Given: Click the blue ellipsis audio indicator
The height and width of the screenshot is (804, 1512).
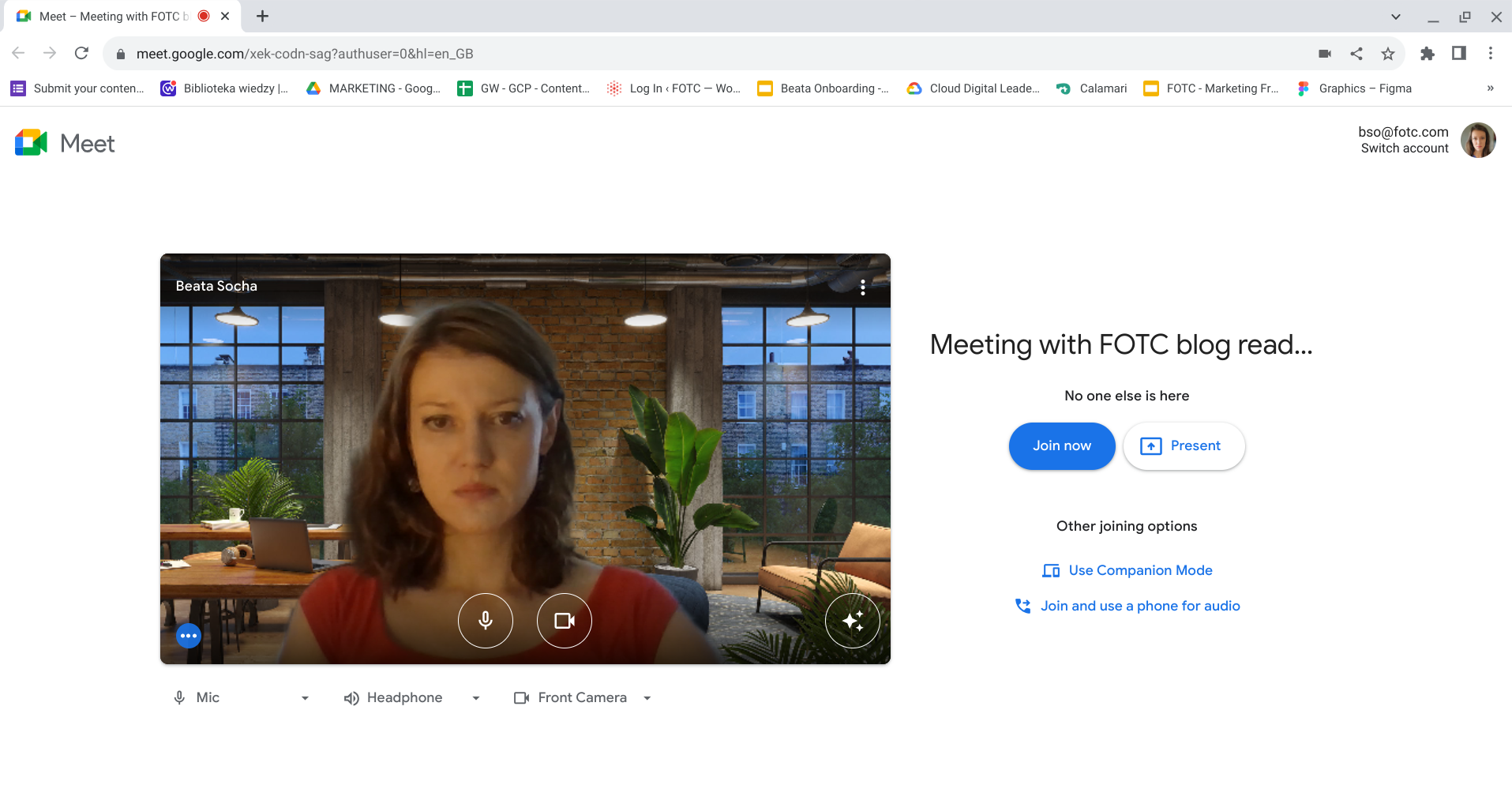Looking at the screenshot, I should tap(189, 636).
